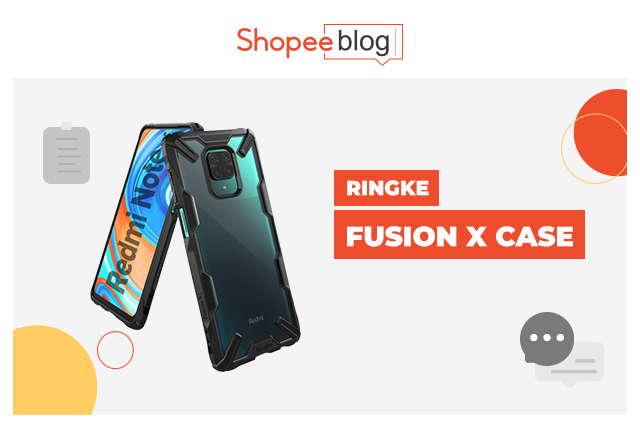Click the gray clipboard icon

click(67, 153)
